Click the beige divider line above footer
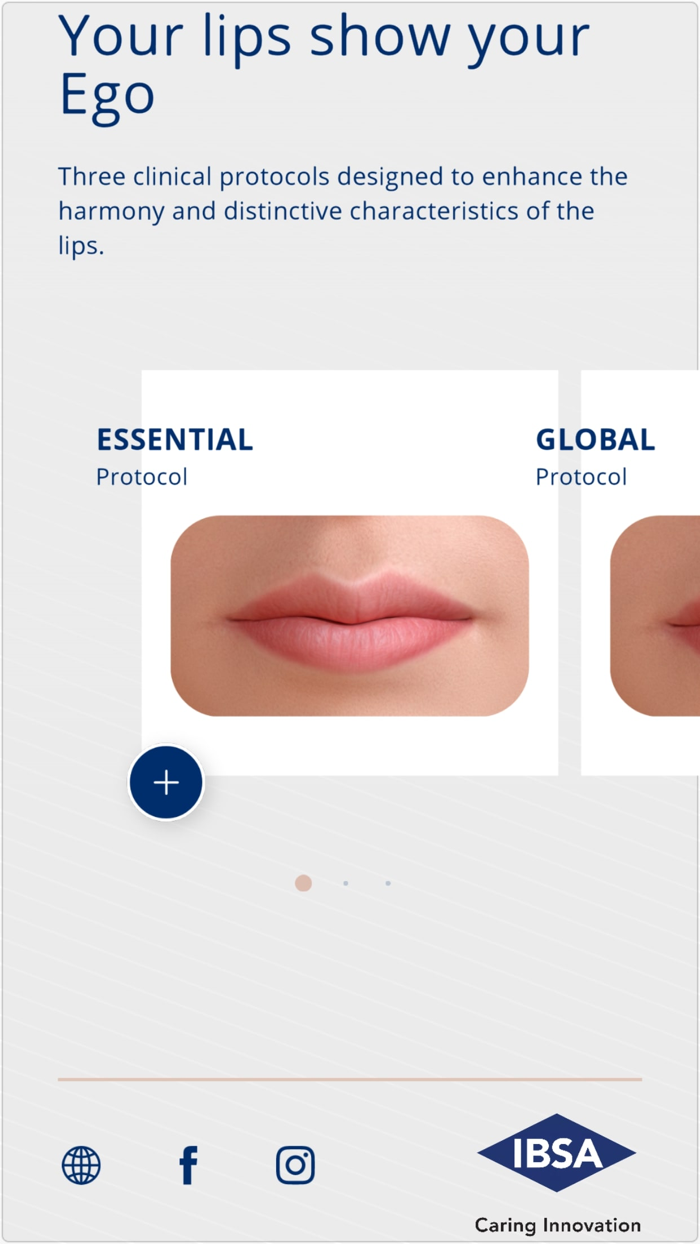The image size is (700, 1244). (350, 1080)
